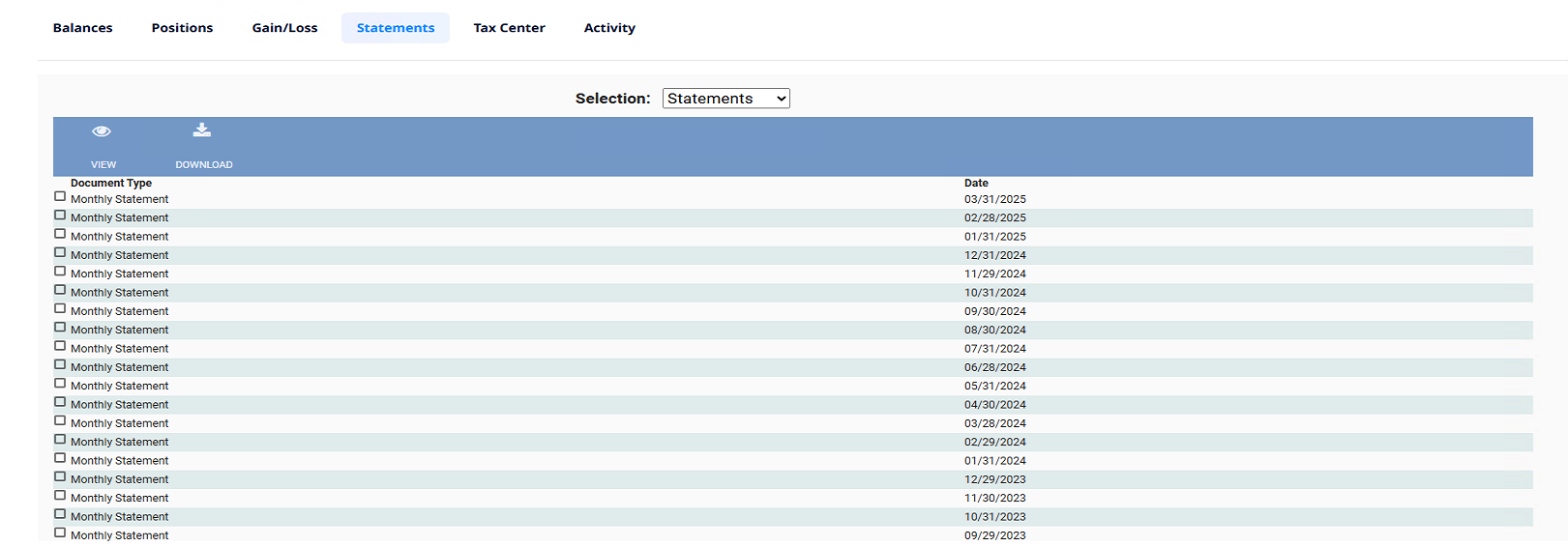Open the Selection dropdown showing Statements
The width and height of the screenshot is (1568, 547).
[x=725, y=99]
